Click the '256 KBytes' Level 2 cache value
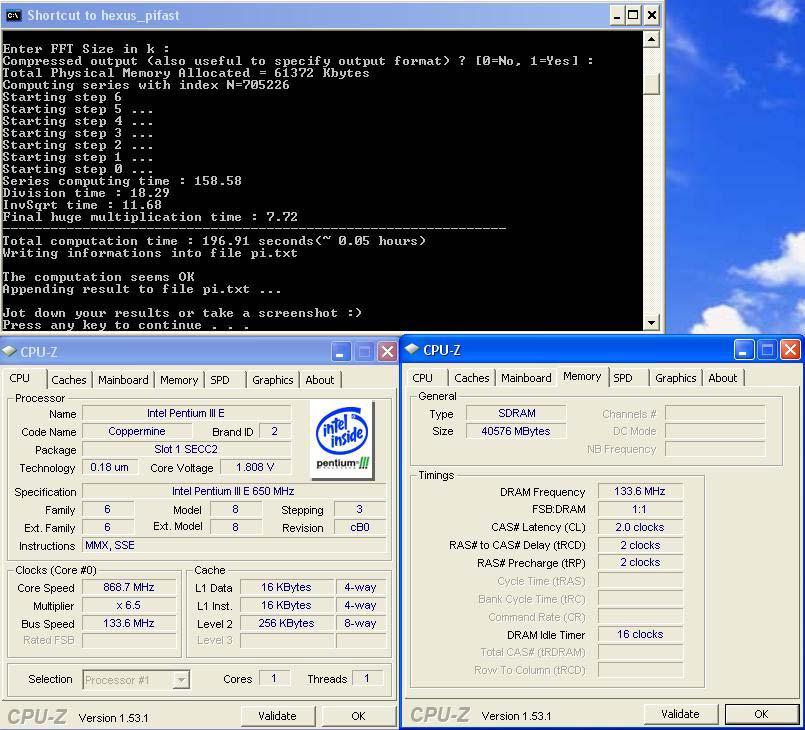The image size is (805, 730). 286,623
